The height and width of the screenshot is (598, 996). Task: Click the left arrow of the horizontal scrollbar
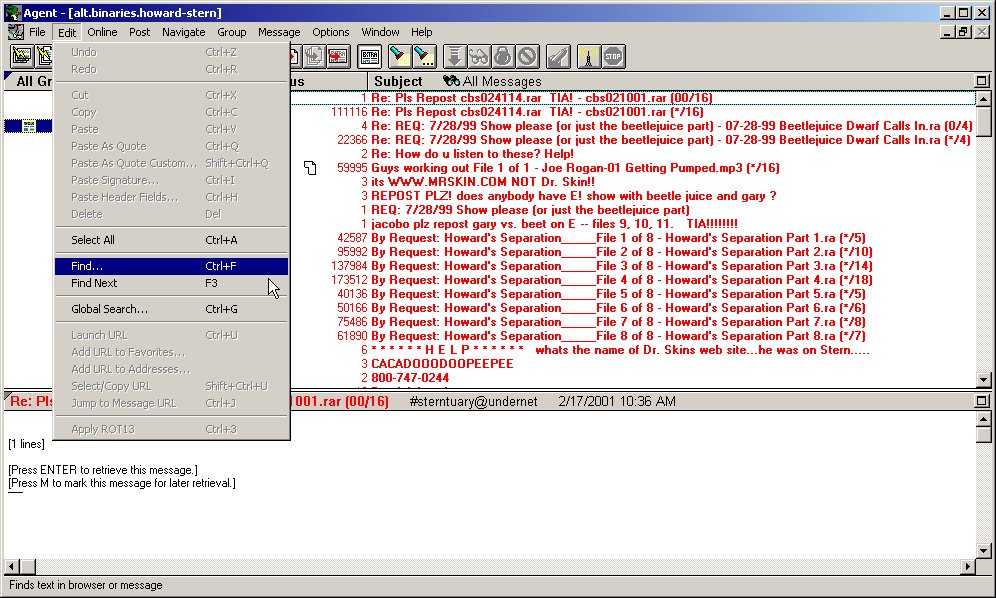tap(11, 566)
